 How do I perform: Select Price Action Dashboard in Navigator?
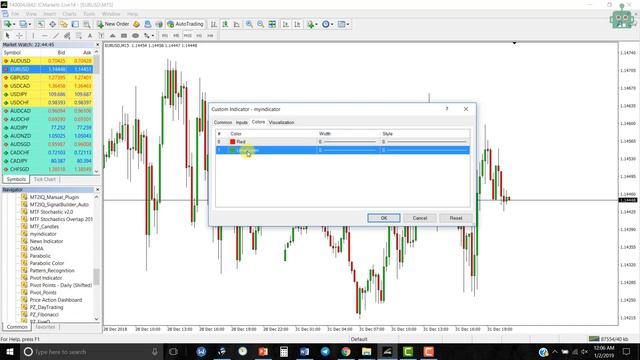click(x=56, y=300)
